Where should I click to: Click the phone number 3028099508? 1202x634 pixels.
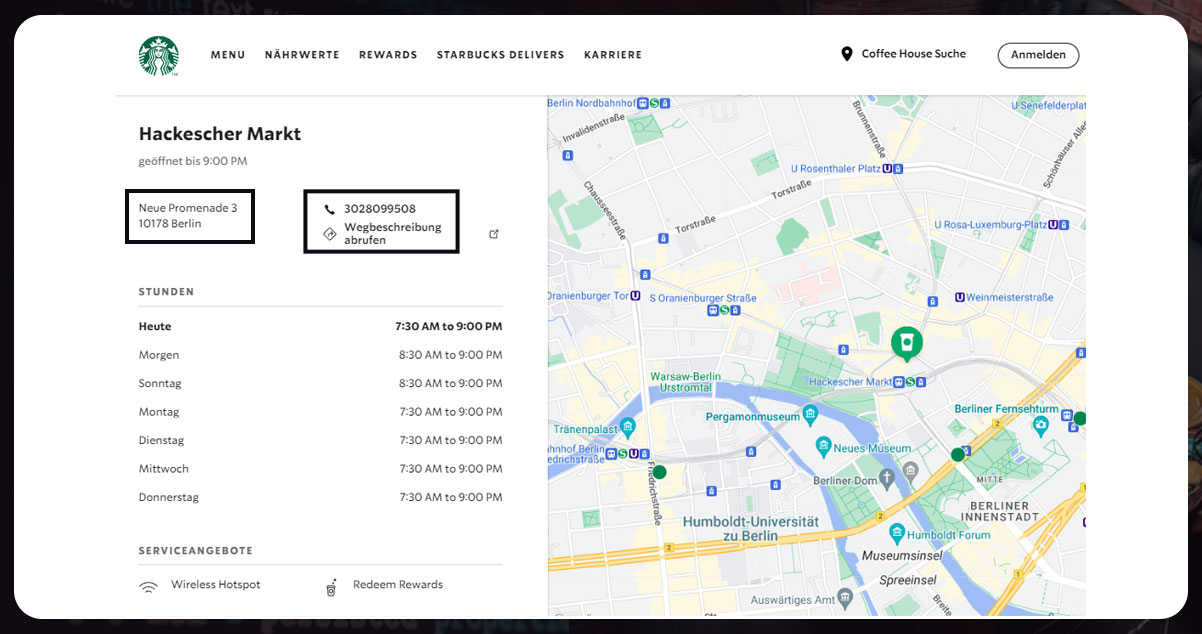pos(380,209)
